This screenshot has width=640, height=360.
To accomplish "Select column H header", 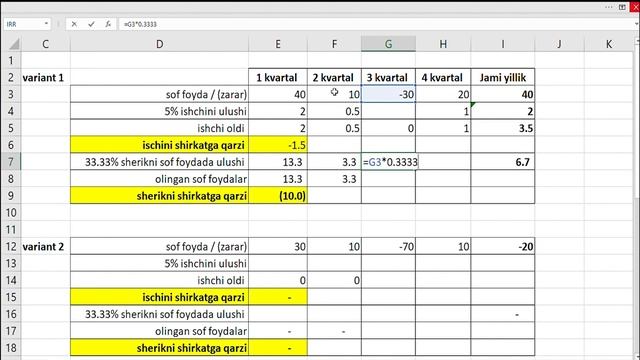I will 443,44.
